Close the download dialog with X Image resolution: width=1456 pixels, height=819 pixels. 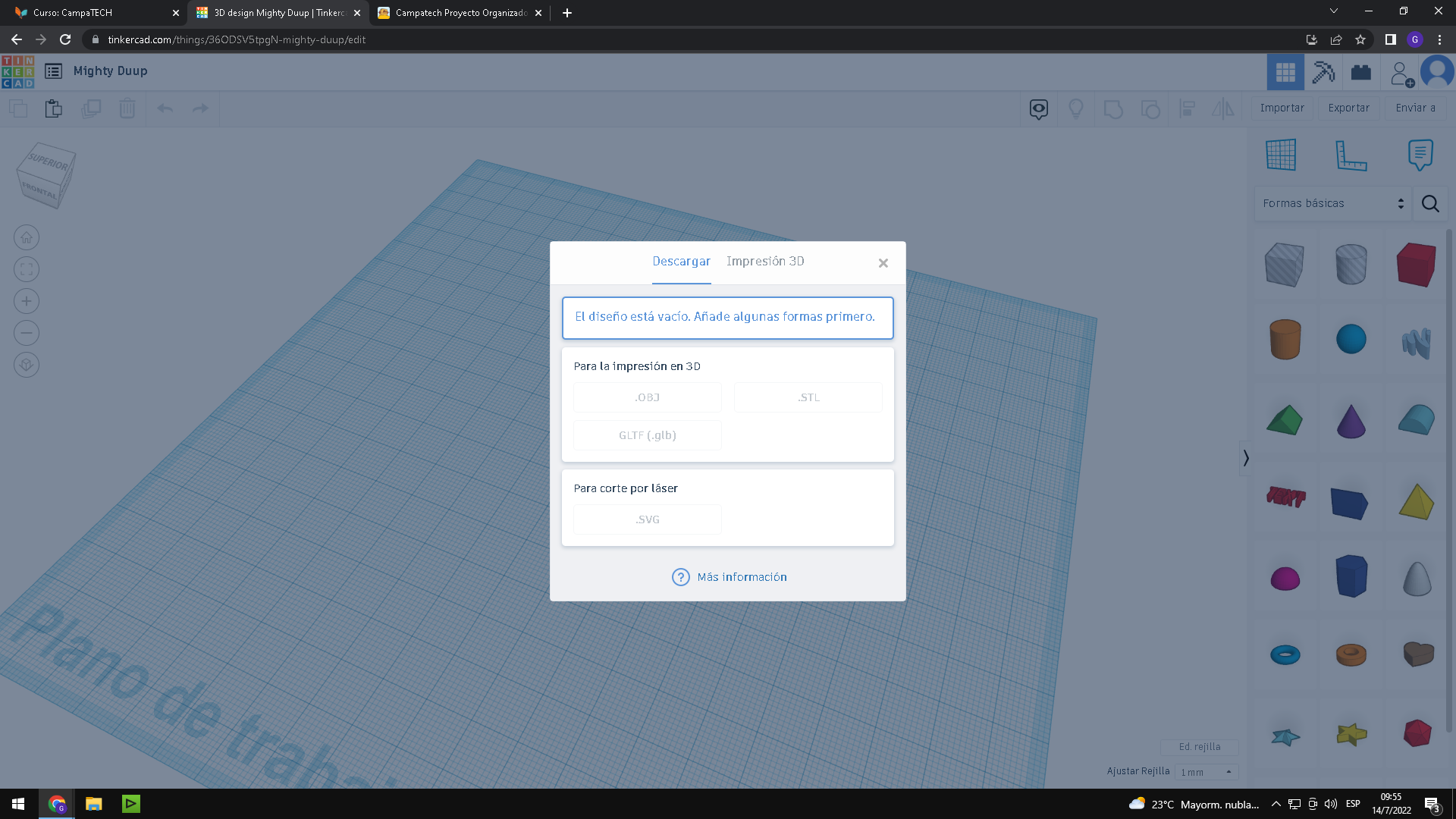point(883,263)
